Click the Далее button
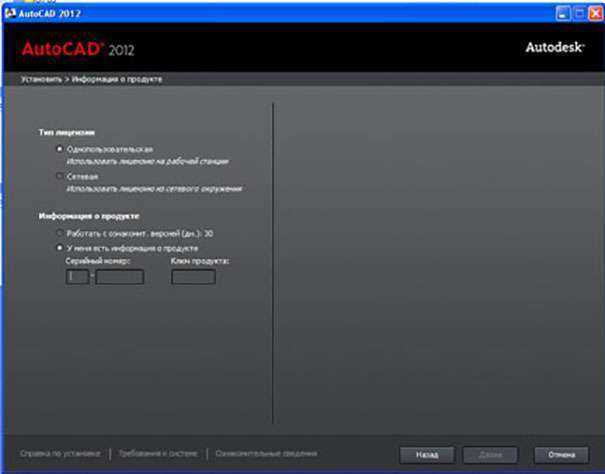Viewport: 605px width, 474px height. pos(490,455)
